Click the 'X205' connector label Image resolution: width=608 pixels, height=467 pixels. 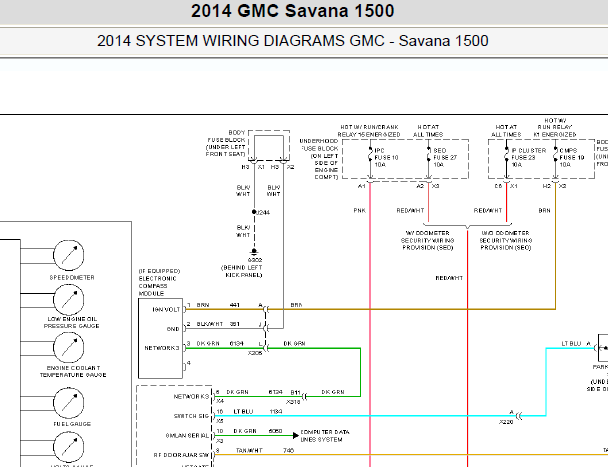(255, 353)
